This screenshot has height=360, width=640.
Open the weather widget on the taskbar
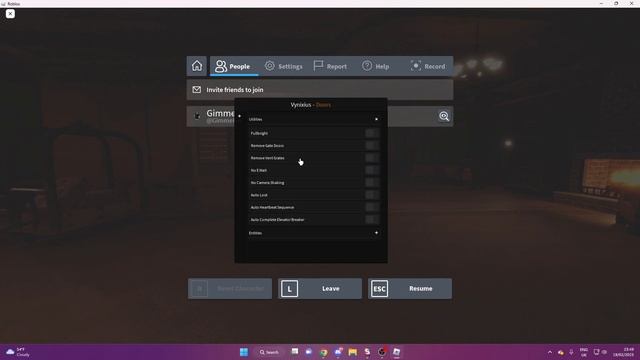click(x=18, y=352)
